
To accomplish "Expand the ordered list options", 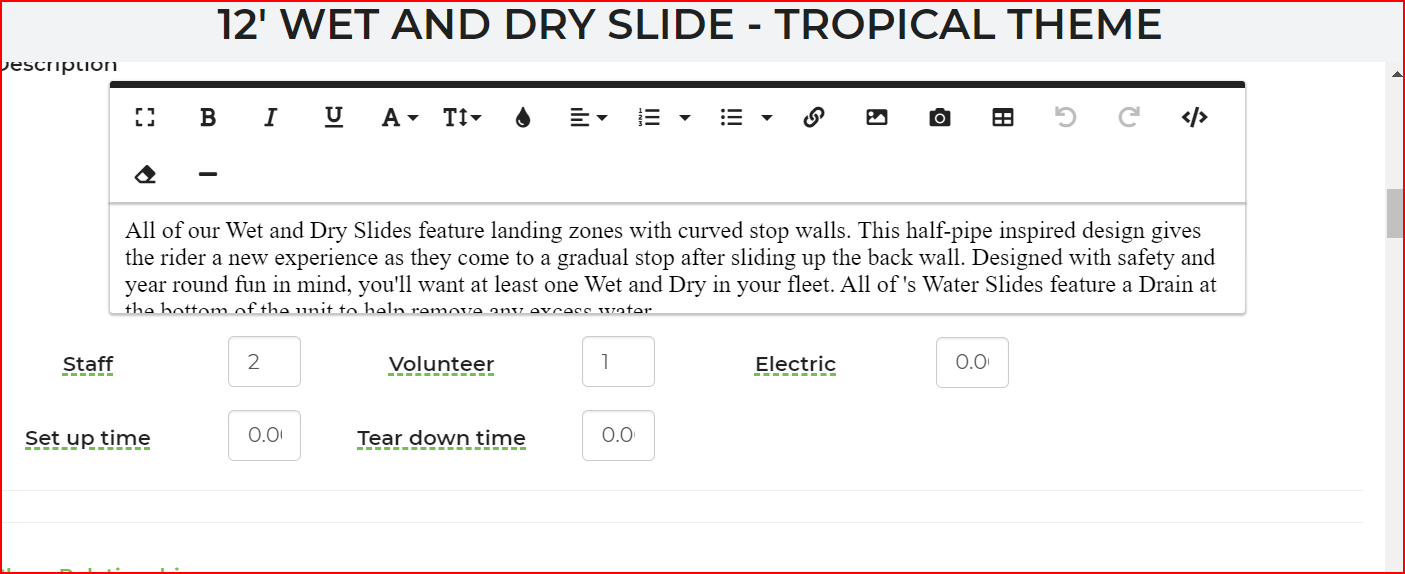I will (x=685, y=118).
